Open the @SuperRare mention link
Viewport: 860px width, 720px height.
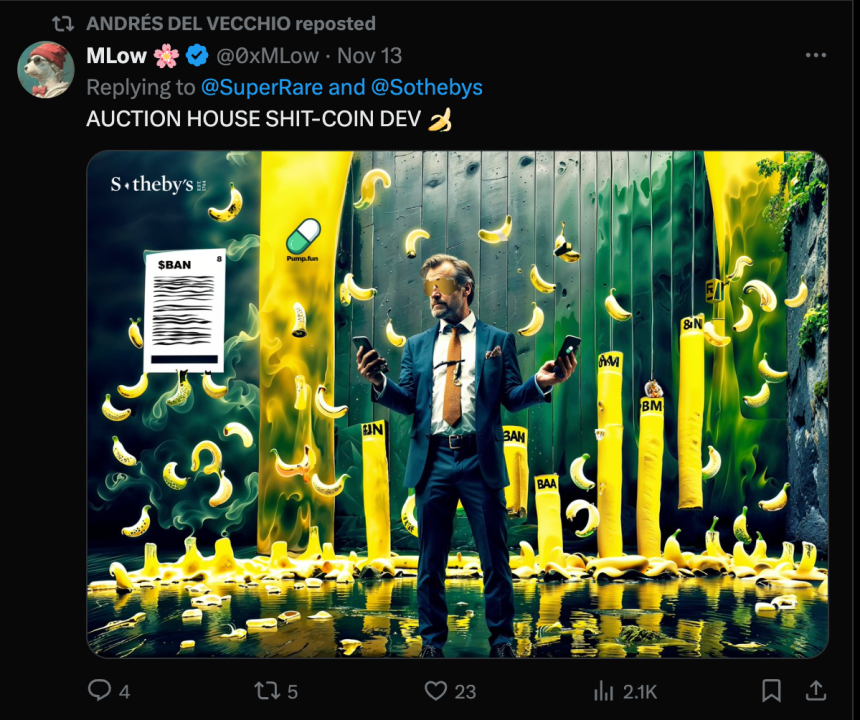coord(262,87)
